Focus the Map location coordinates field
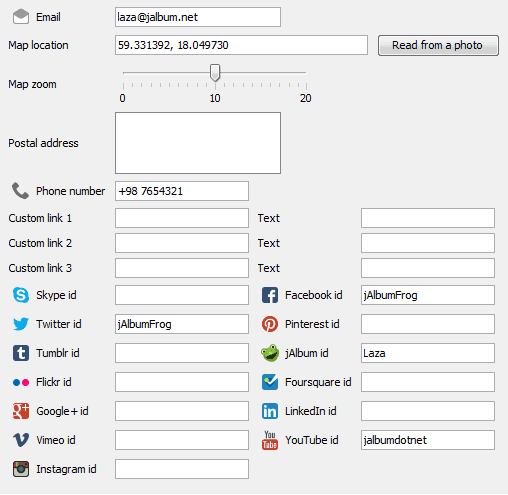This screenshot has width=508, height=495. pos(241,45)
